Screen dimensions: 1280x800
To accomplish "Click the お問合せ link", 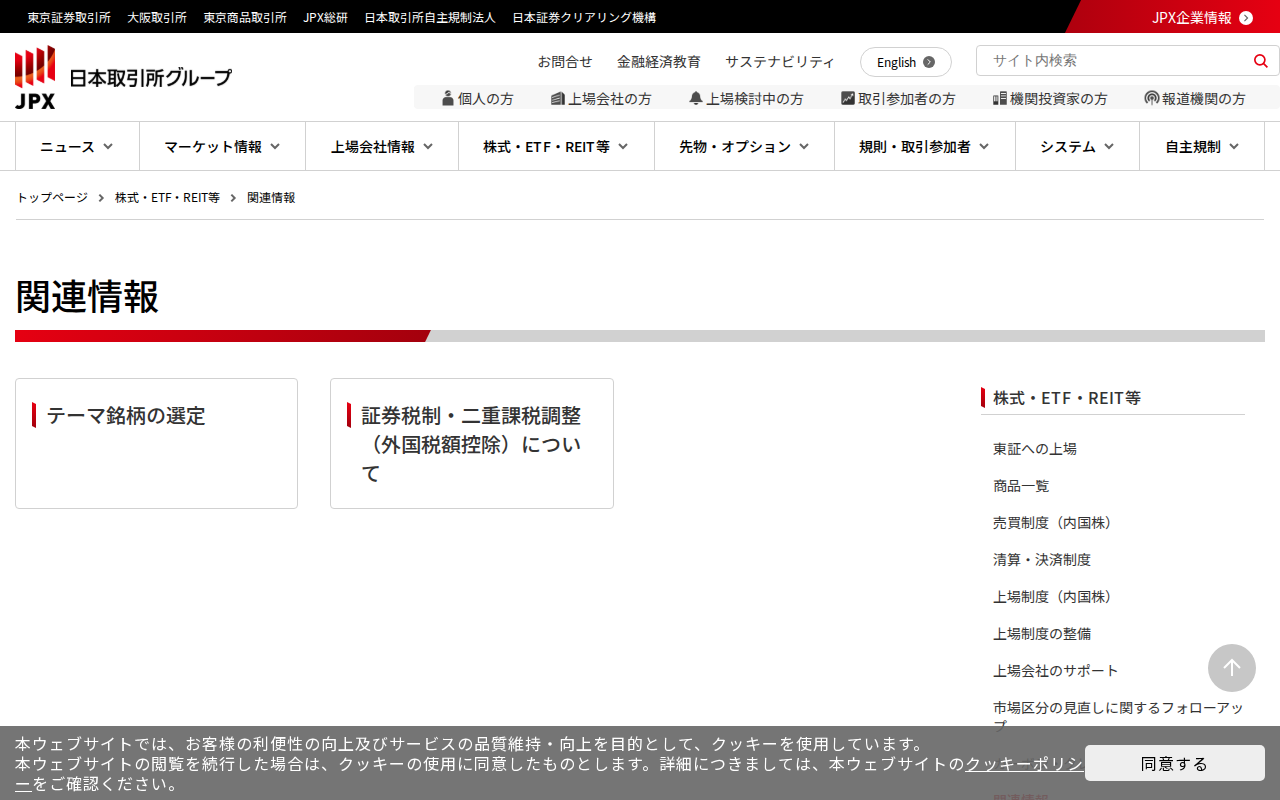I will tap(565, 62).
